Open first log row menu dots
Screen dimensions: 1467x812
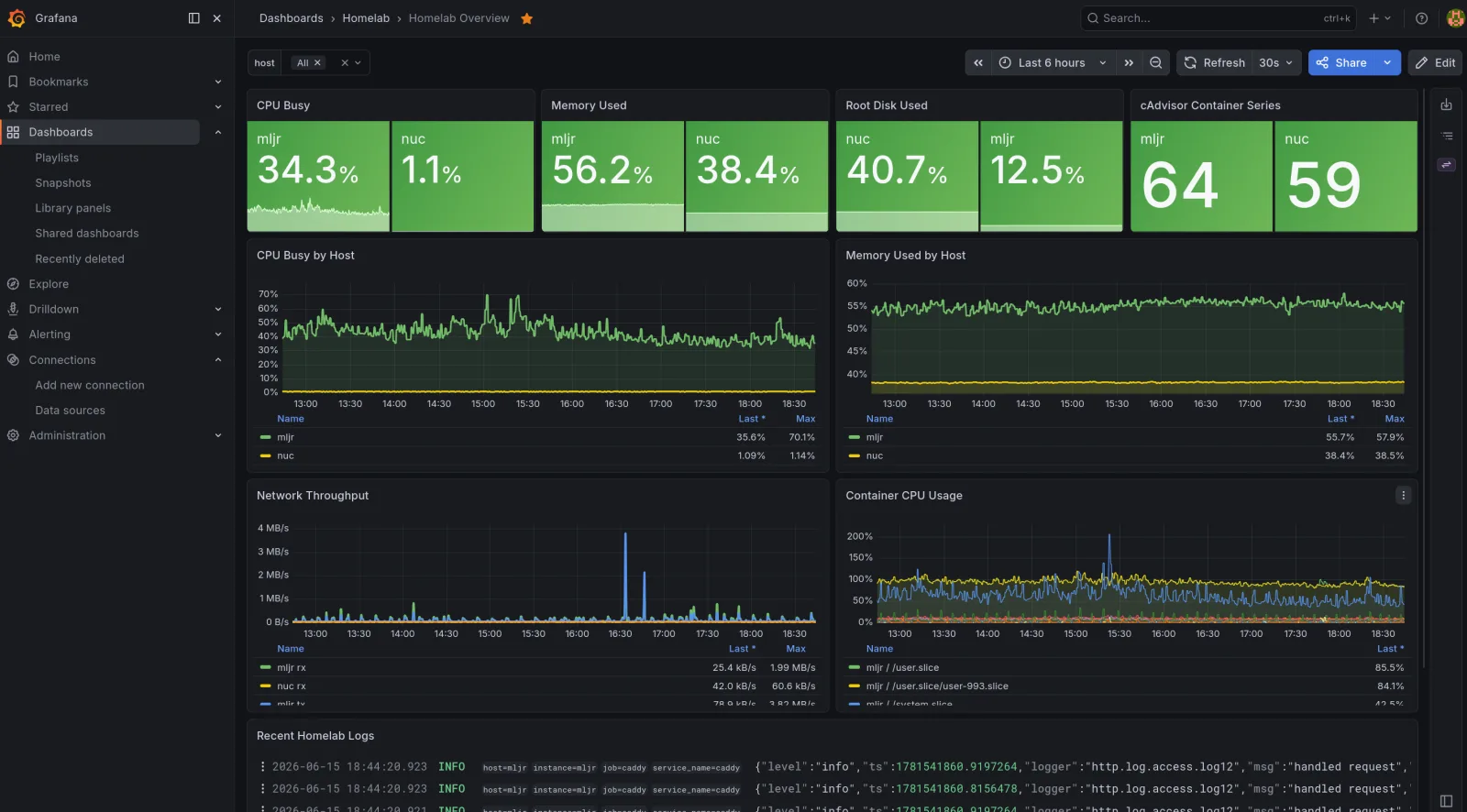(262, 767)
